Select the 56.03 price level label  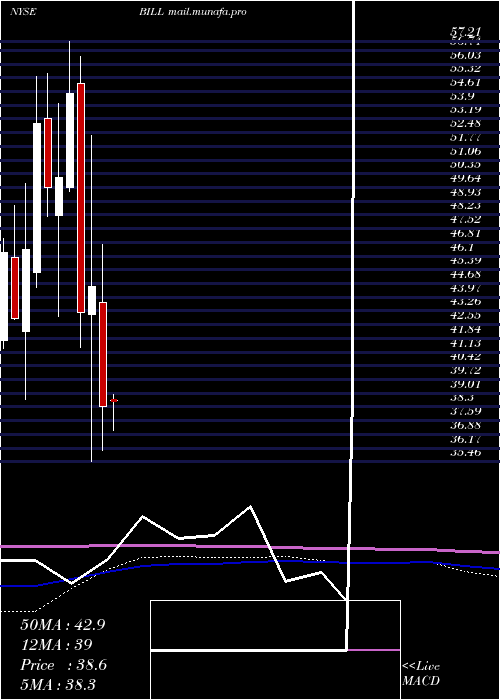(x=466, y=54)
